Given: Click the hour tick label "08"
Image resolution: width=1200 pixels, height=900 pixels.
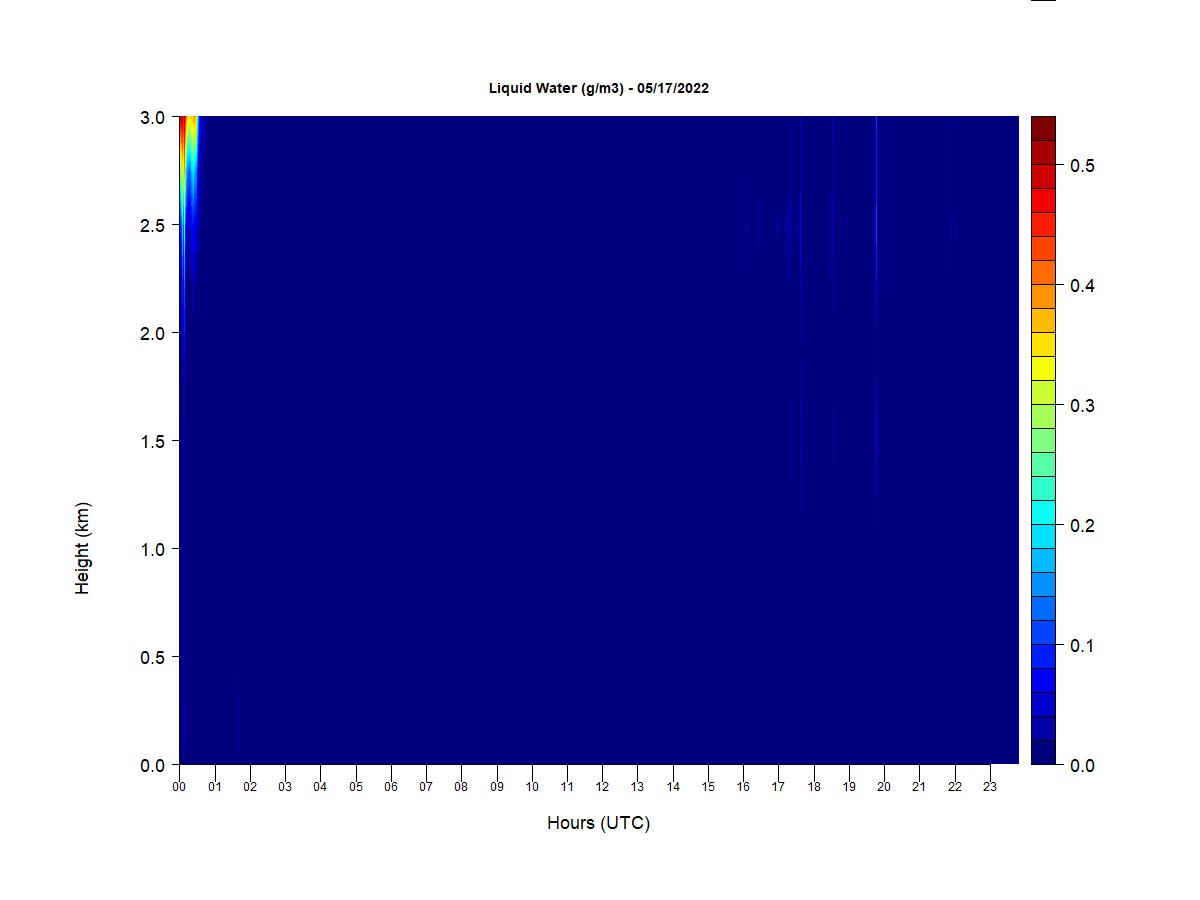Looking at the screenshot, I should 461,787.
